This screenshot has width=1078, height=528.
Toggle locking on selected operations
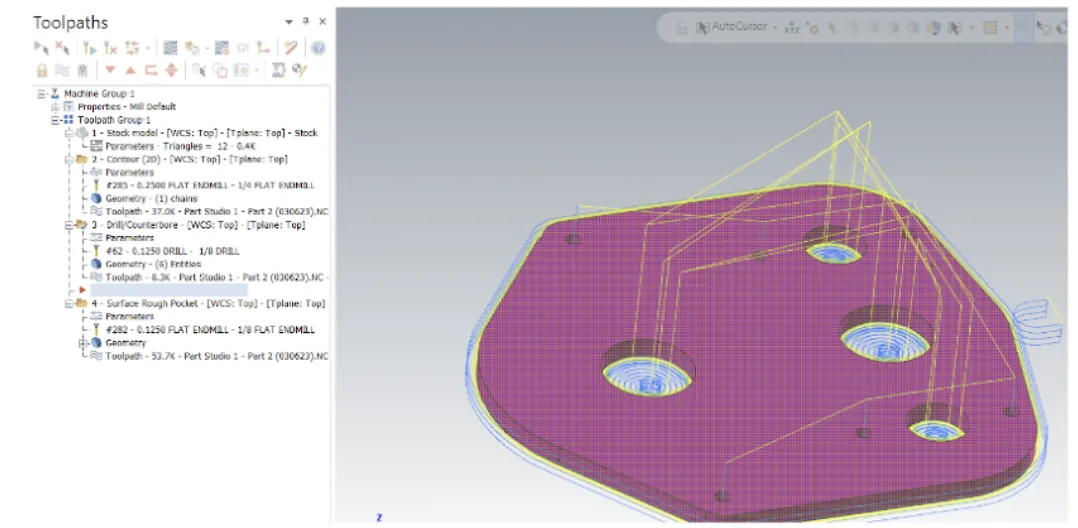[41, 69]
